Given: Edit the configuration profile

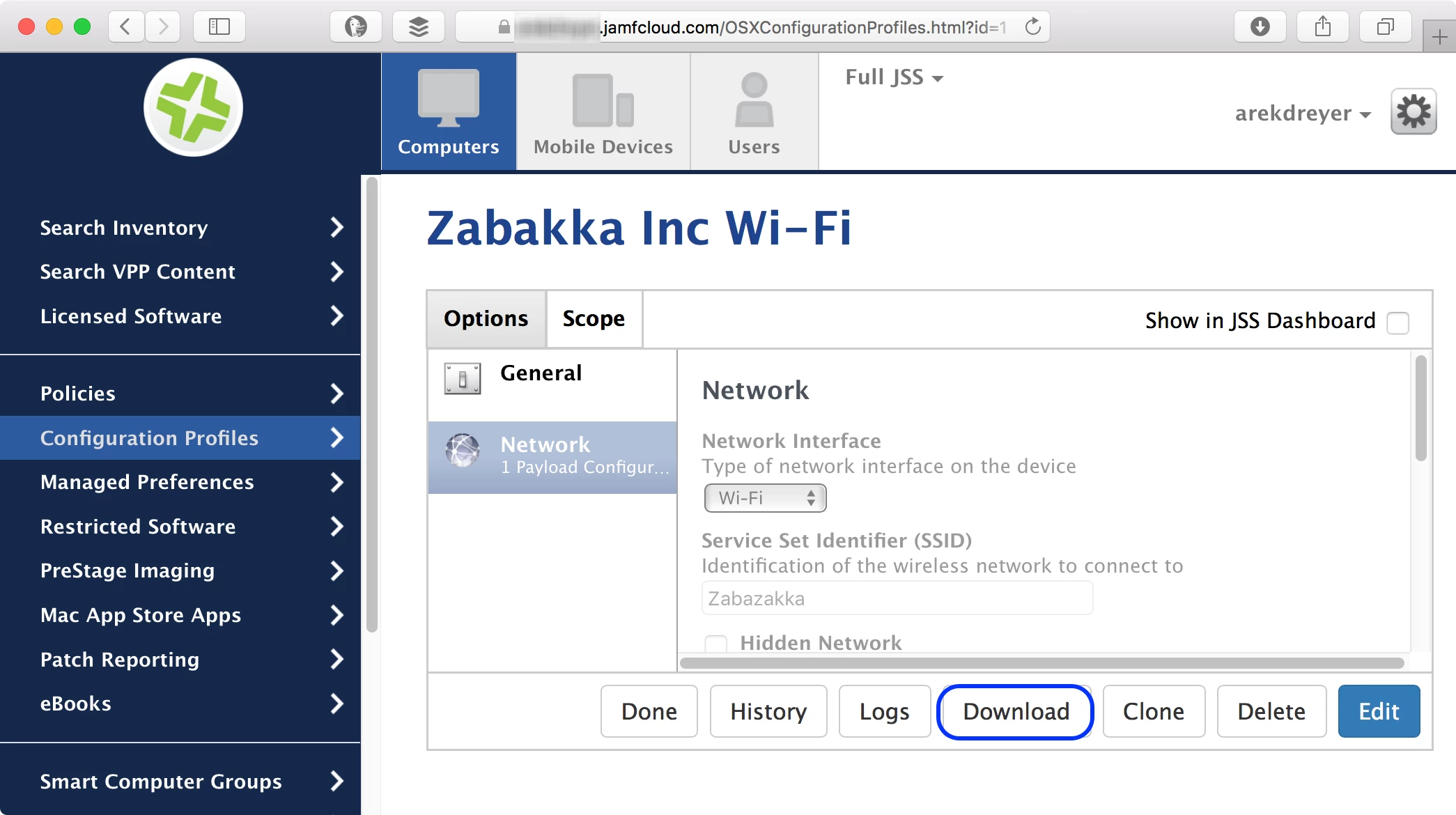Looking at the screenshot, I should coord(1379,711).
